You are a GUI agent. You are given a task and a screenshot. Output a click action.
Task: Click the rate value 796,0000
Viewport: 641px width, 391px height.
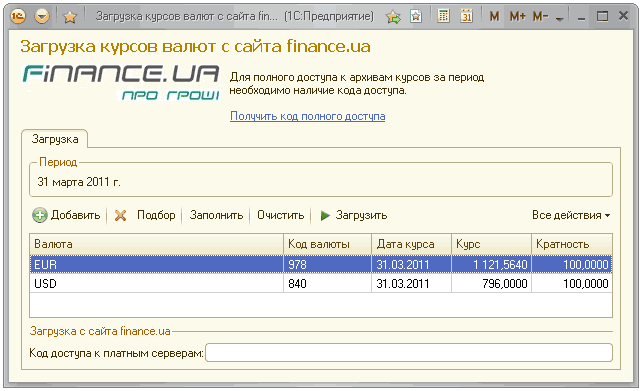click(x=491, y=283)
